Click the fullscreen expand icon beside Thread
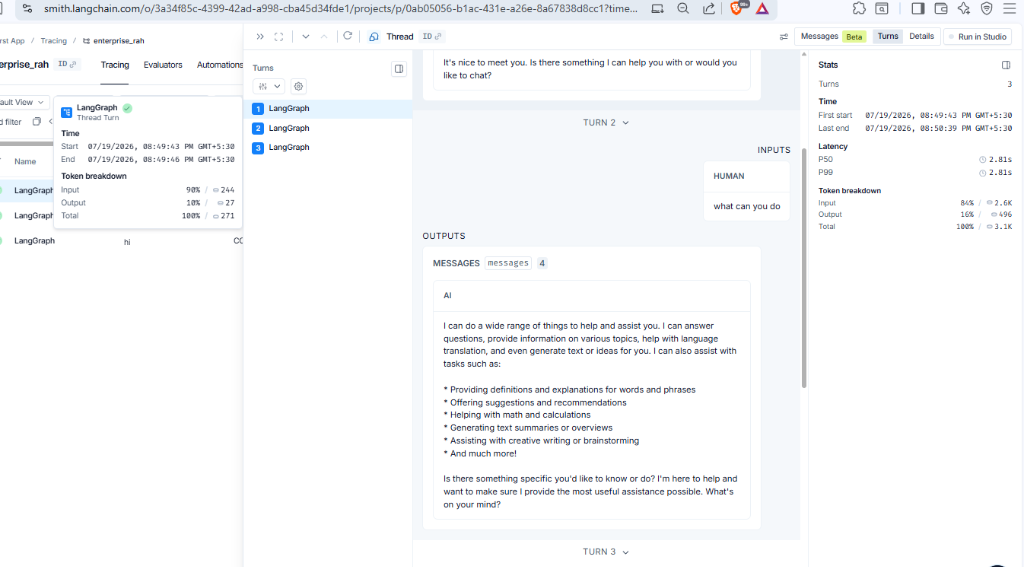The width and height of the screenshot is (1024, 567). click(279, 37)
